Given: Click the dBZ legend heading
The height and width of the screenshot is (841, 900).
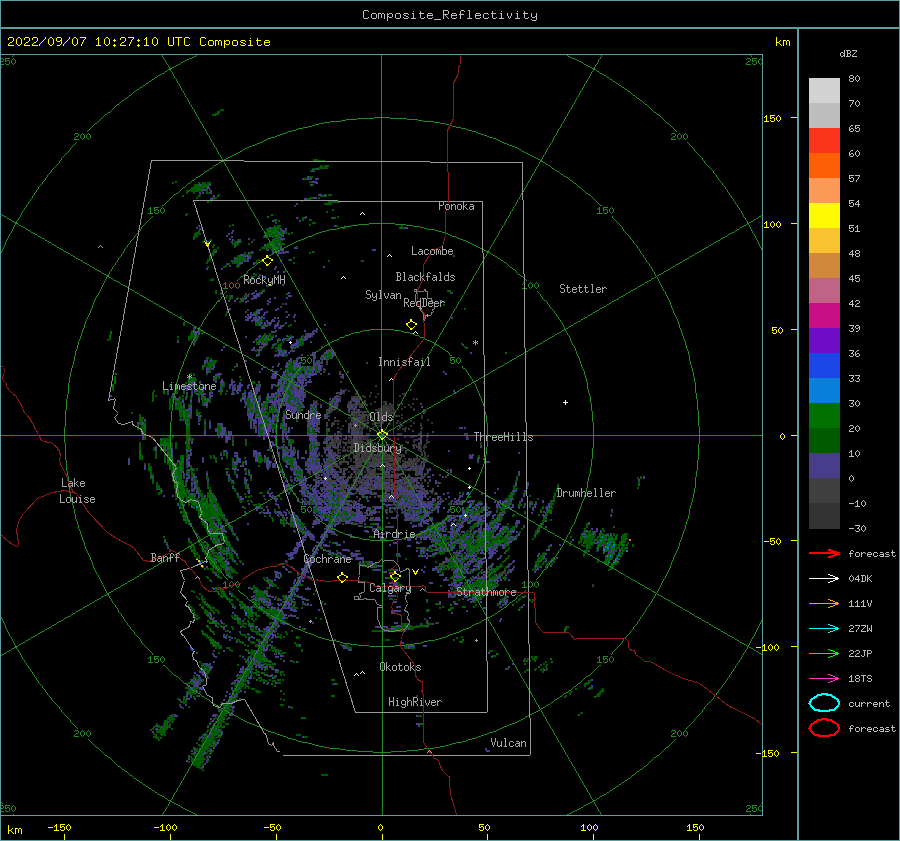Looking at the screenshot, I should click(x=848, y=53).
